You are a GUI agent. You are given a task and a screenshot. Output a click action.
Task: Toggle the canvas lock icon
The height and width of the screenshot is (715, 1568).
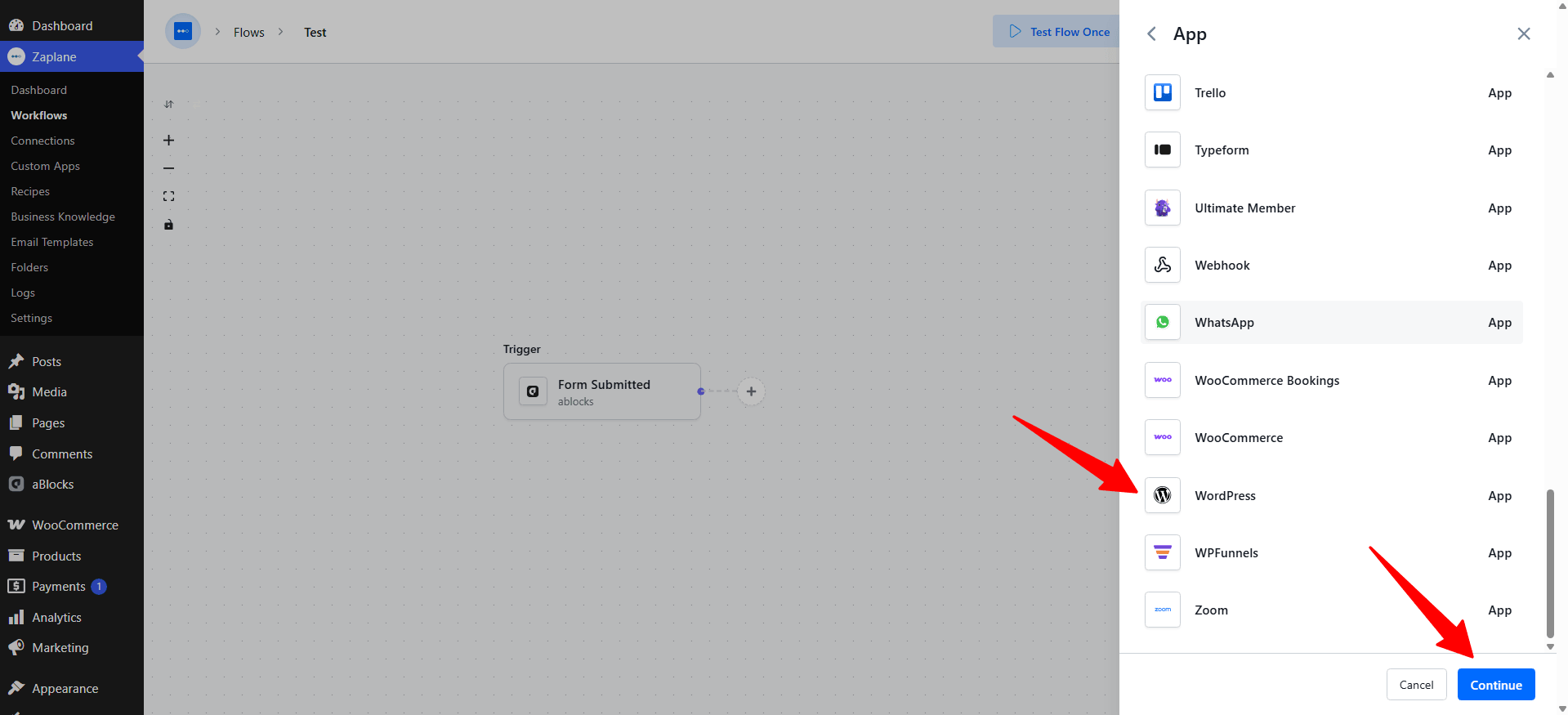click(x=168, y=225)
